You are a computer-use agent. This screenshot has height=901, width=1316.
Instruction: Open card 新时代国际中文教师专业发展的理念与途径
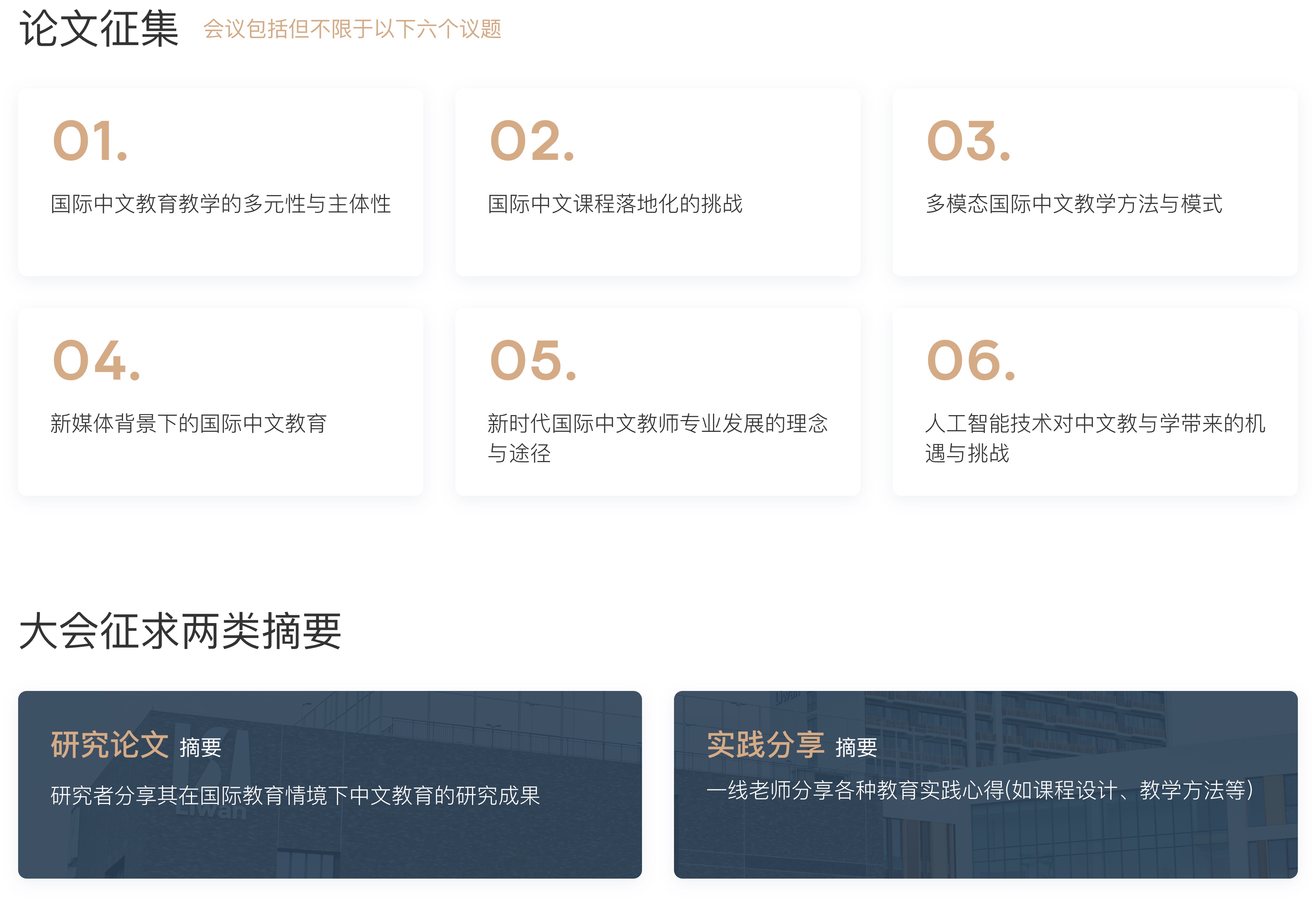658,402
